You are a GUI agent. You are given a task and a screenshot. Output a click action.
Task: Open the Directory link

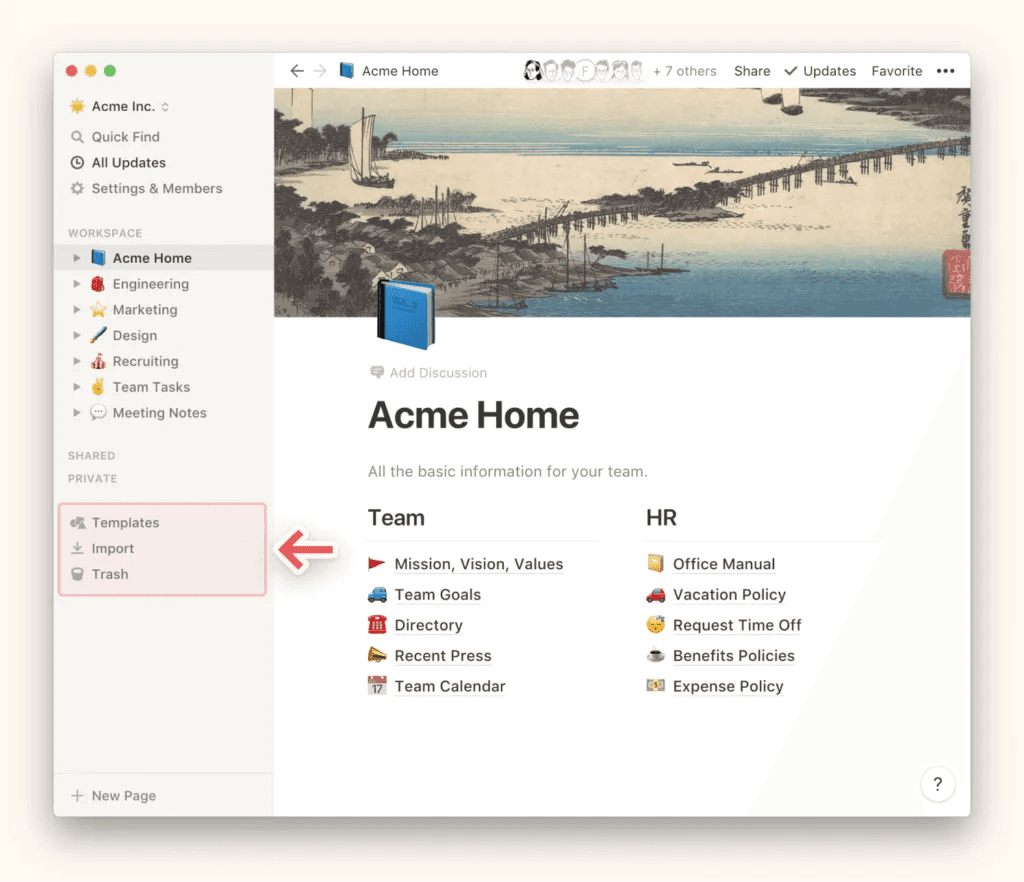[x=428, y=625]
